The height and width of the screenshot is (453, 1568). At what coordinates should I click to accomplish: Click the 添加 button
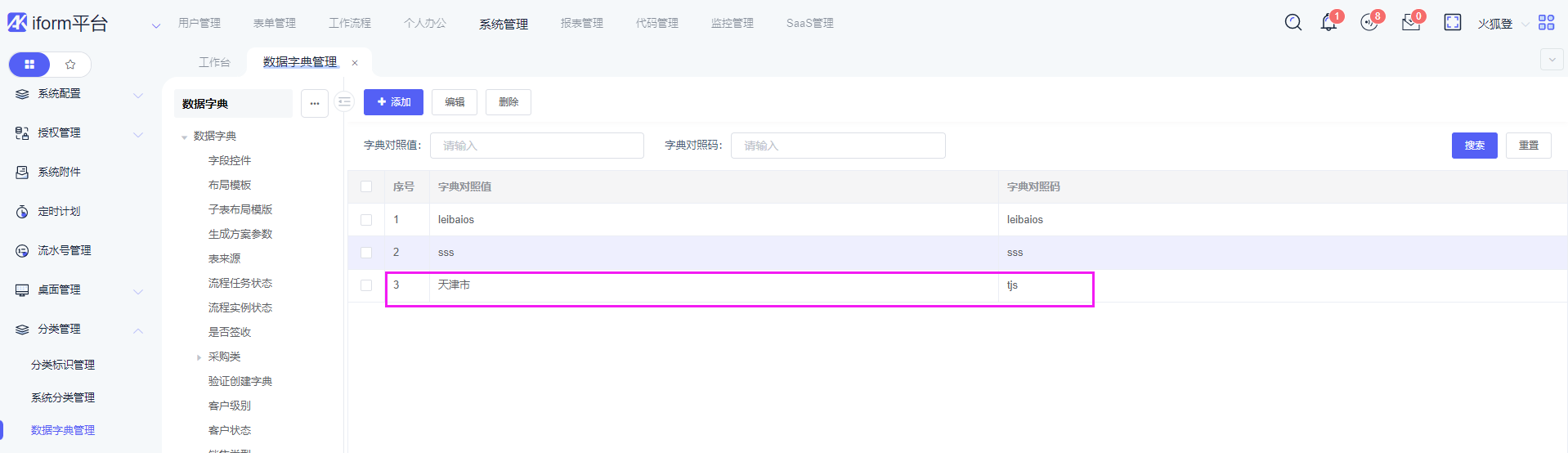click(x=393, y=102)
